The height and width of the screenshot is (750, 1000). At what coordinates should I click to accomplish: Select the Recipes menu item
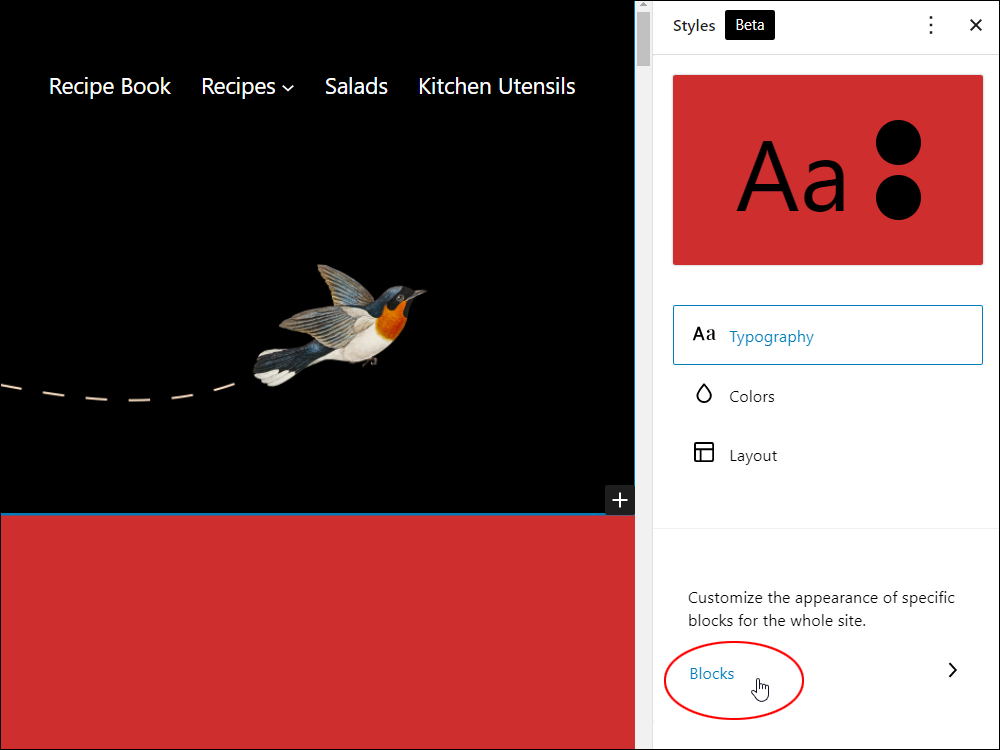click(239, 87)
